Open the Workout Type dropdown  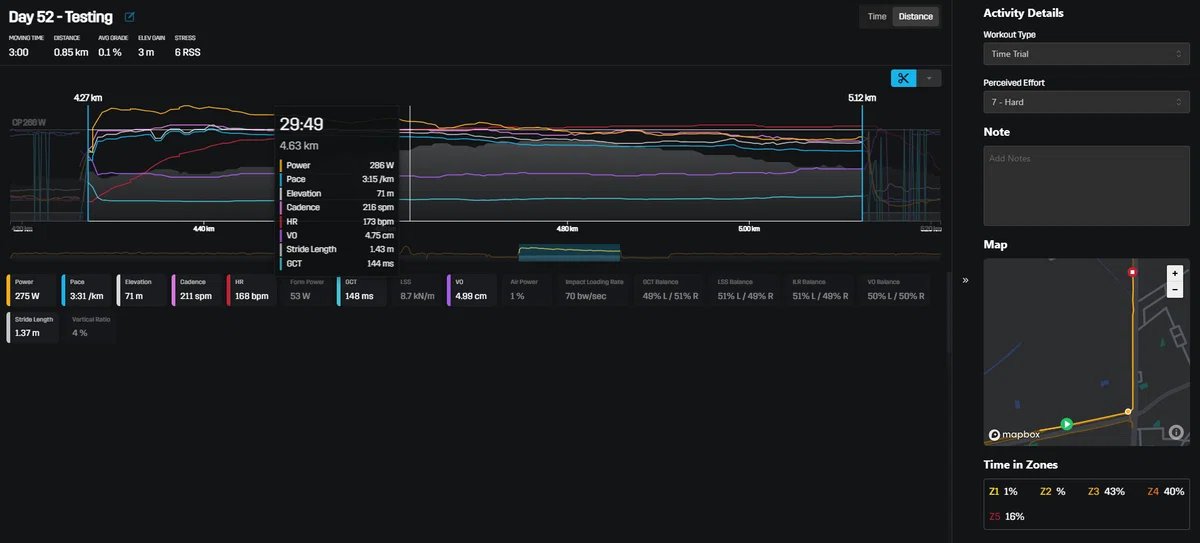tap(1086, 54)
